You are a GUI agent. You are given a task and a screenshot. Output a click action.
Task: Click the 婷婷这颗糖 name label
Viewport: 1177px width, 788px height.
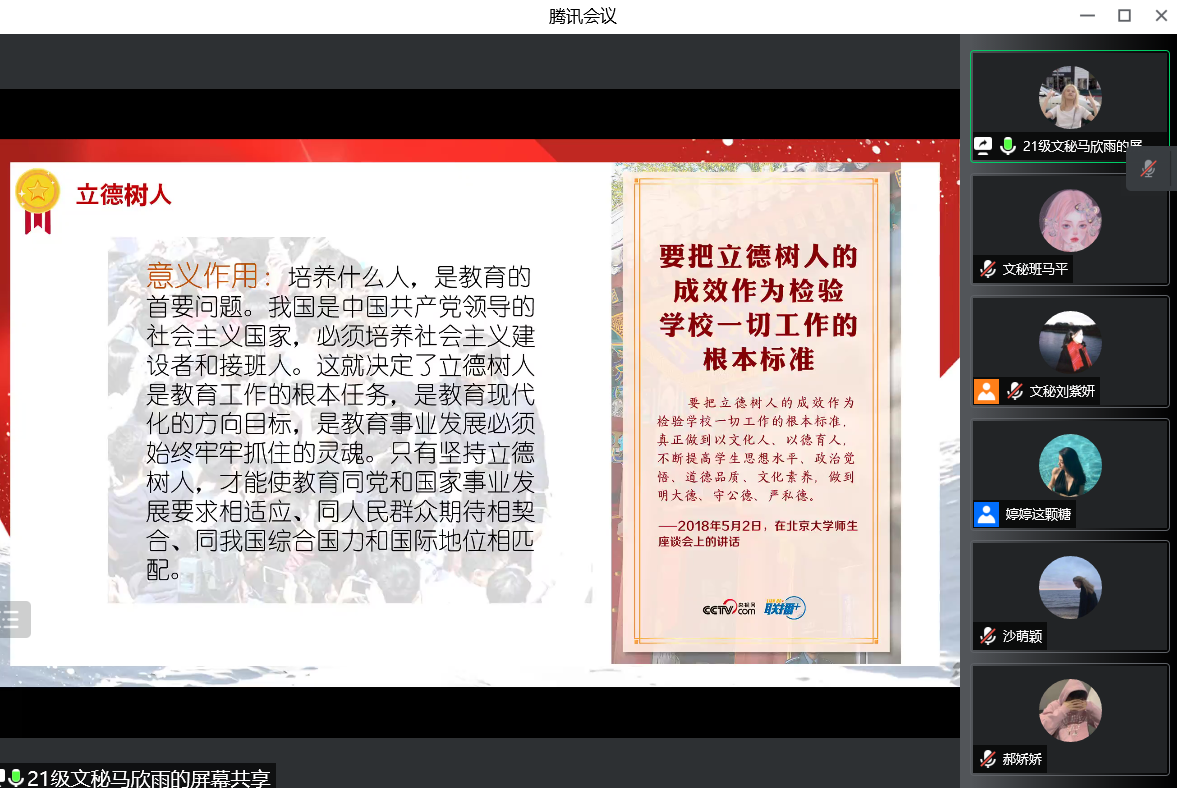point(1038,514)
